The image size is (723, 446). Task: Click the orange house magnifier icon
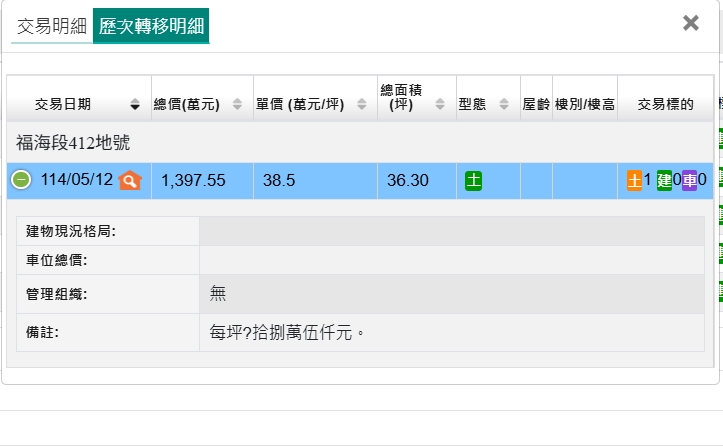pyautogui.click(x=130, y=180)
